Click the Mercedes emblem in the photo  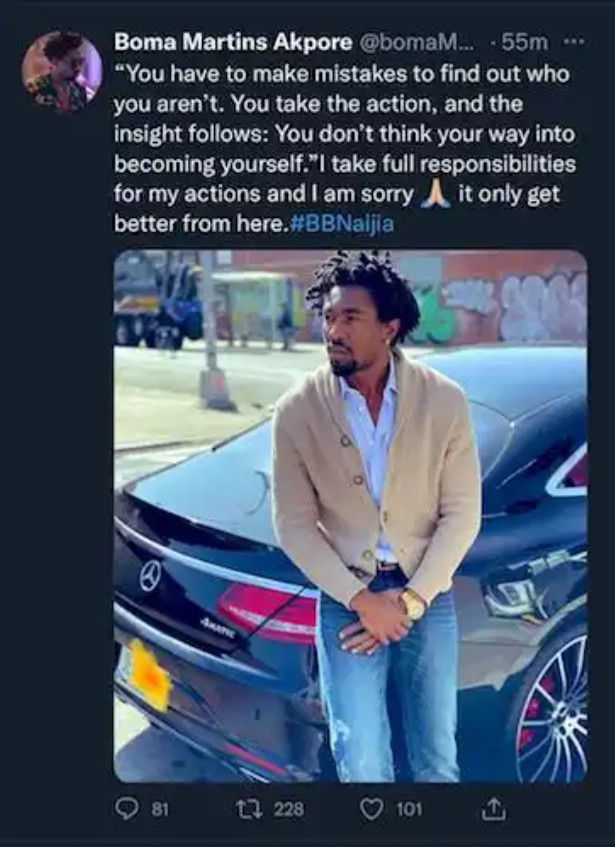click(x=151, y=576)
